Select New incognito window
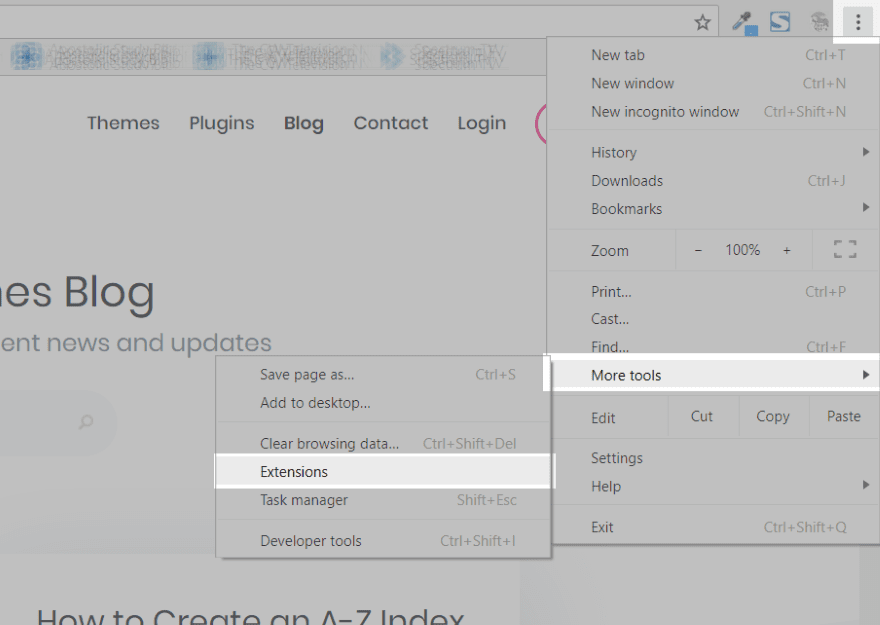The image size is (880, 625). pyautogui.click(x=665, y=112)
